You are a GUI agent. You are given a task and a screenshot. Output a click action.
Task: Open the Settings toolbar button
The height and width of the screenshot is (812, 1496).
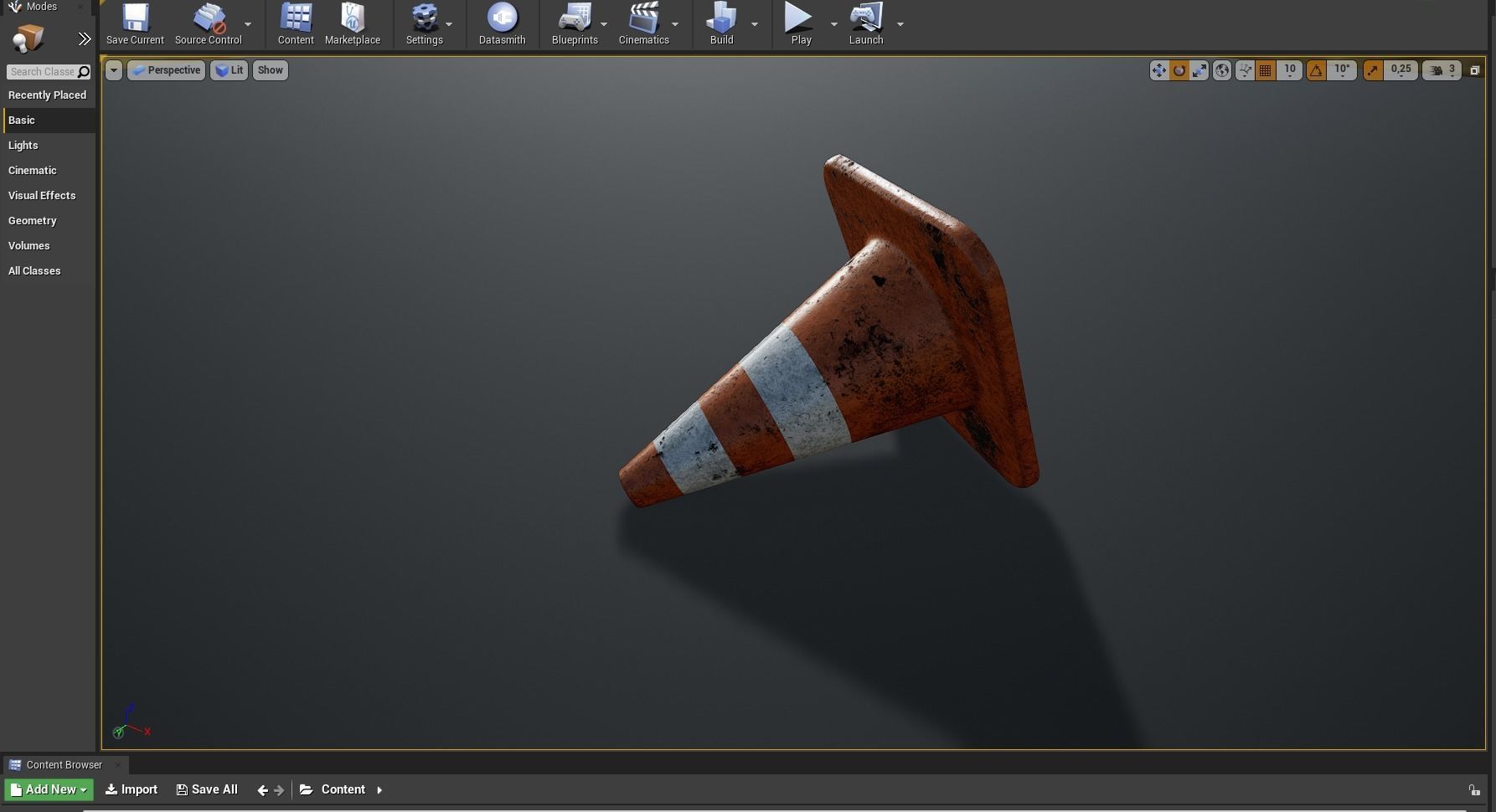[424, 24]
